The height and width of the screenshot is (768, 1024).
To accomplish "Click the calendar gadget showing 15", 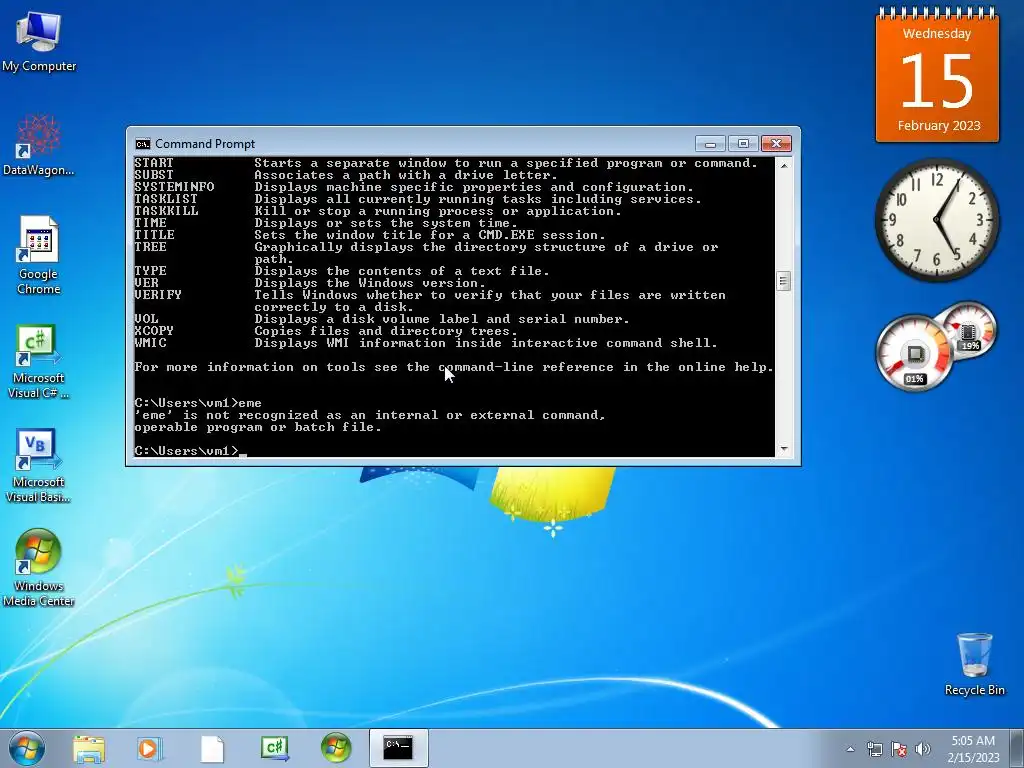I will 937,75.
